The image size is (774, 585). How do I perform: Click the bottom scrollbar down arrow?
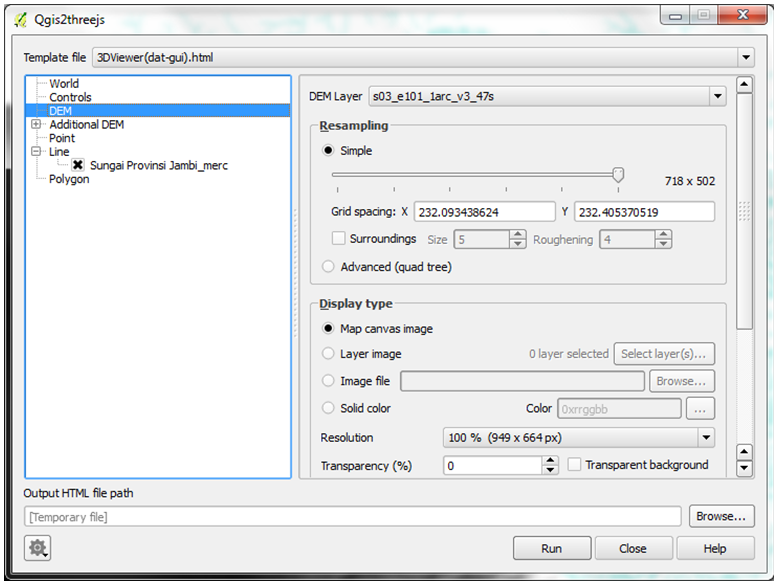tap(744, 468)
